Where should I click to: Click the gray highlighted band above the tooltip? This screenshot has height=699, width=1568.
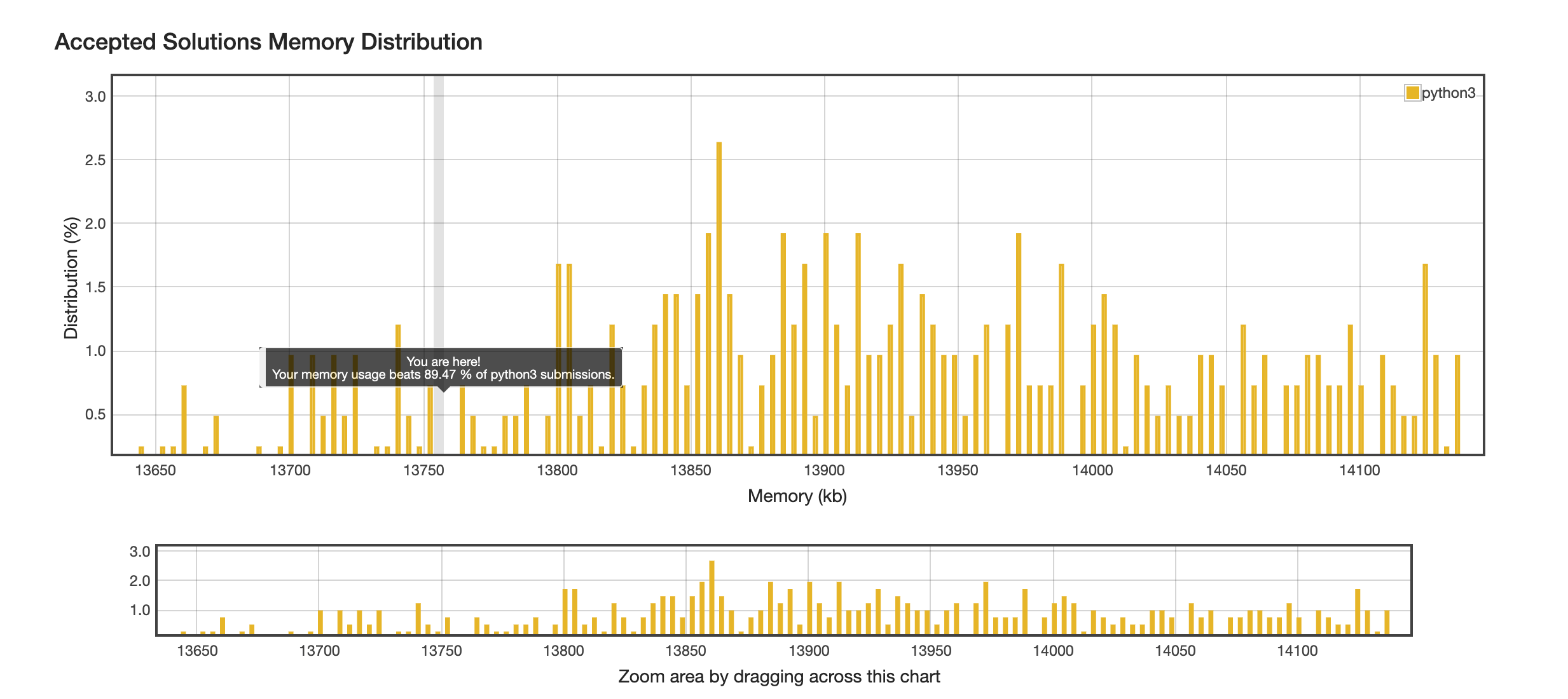439,210
